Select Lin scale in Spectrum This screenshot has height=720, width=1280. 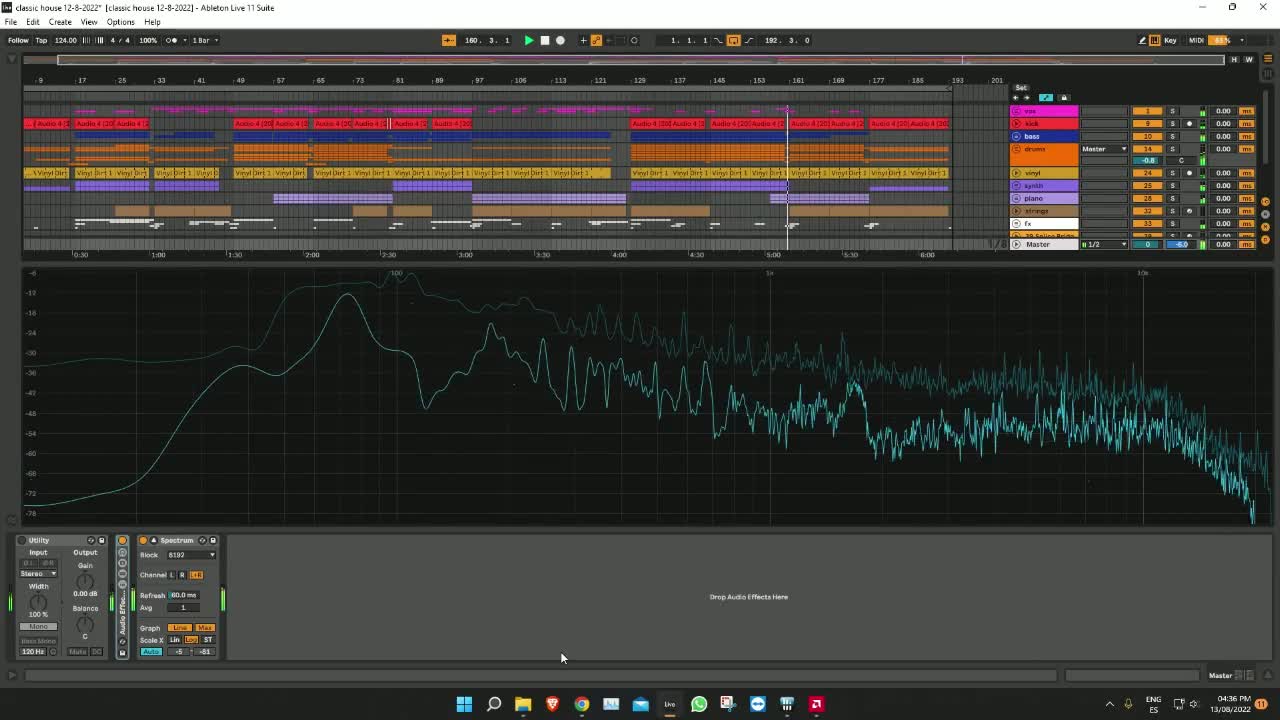click(175, 640)
